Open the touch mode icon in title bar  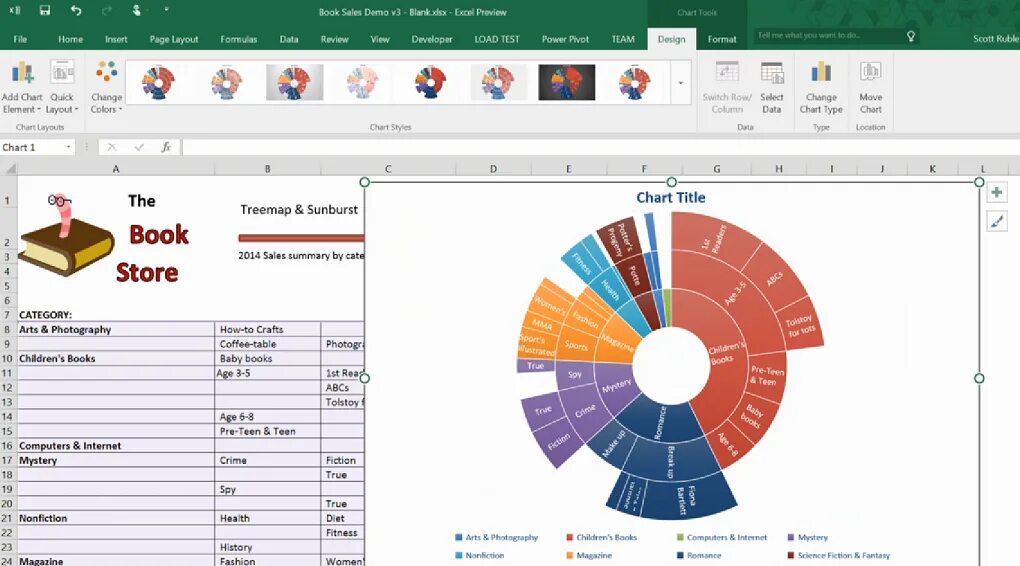point(137,10)
